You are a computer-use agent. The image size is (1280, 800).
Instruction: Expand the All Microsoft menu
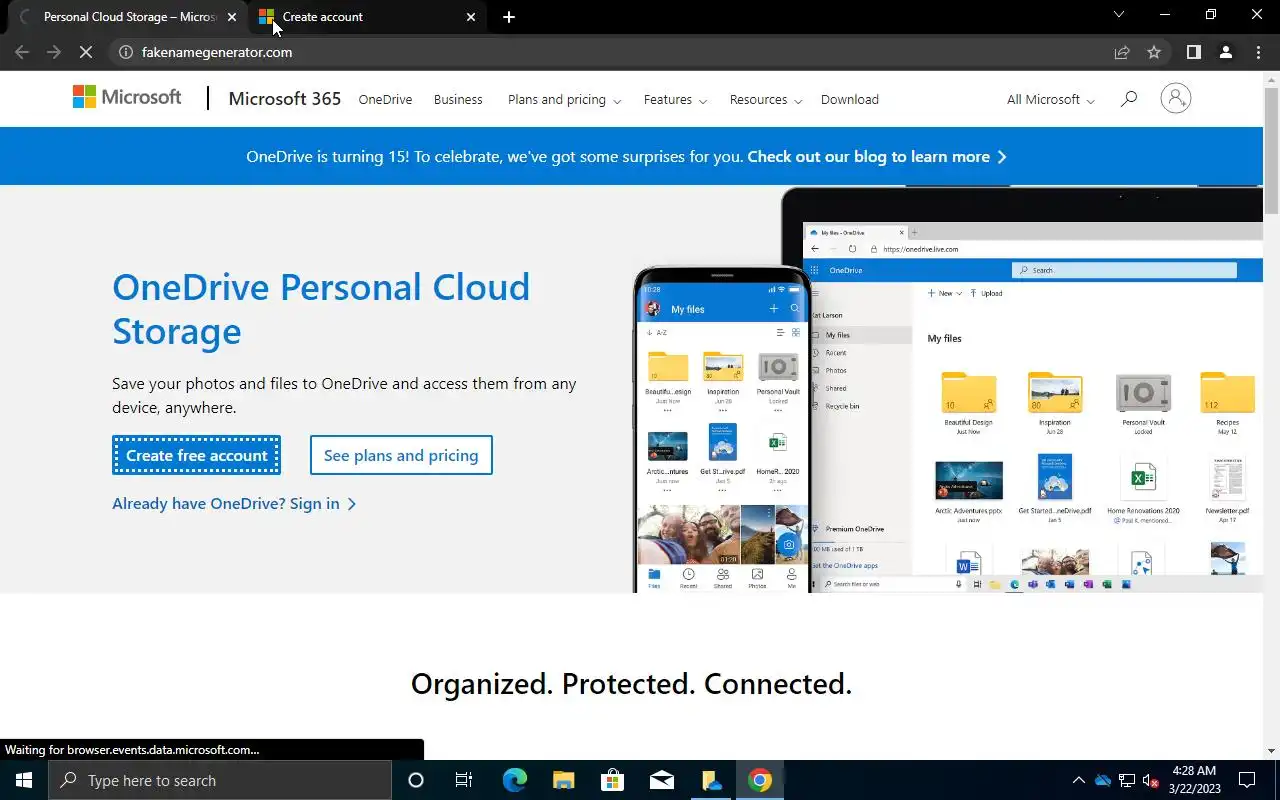point(1050,99)
